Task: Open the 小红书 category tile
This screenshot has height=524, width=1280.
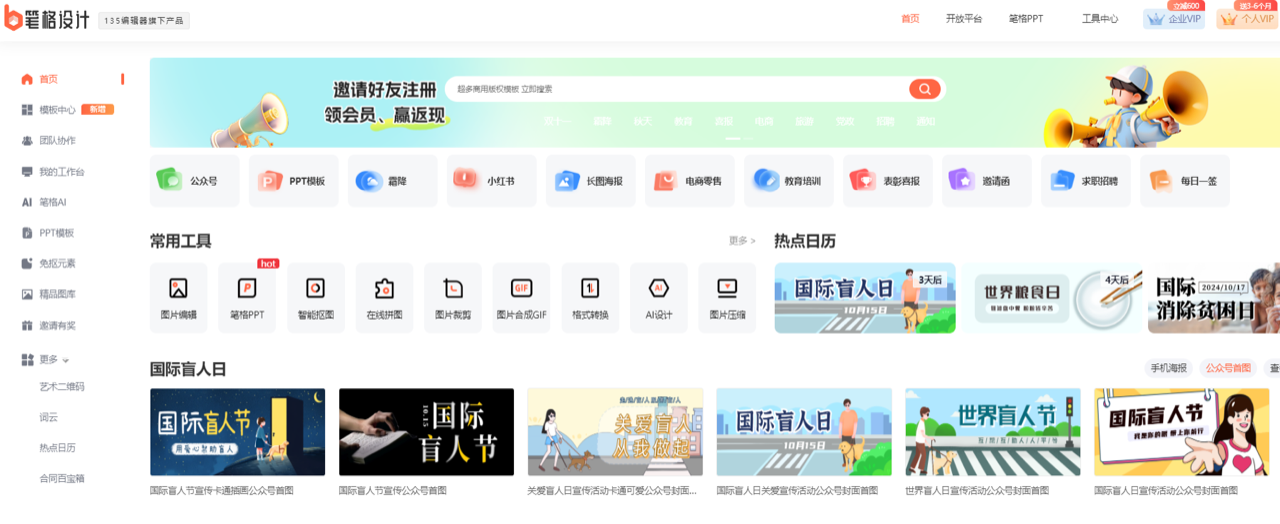Action: pos(491,181)
